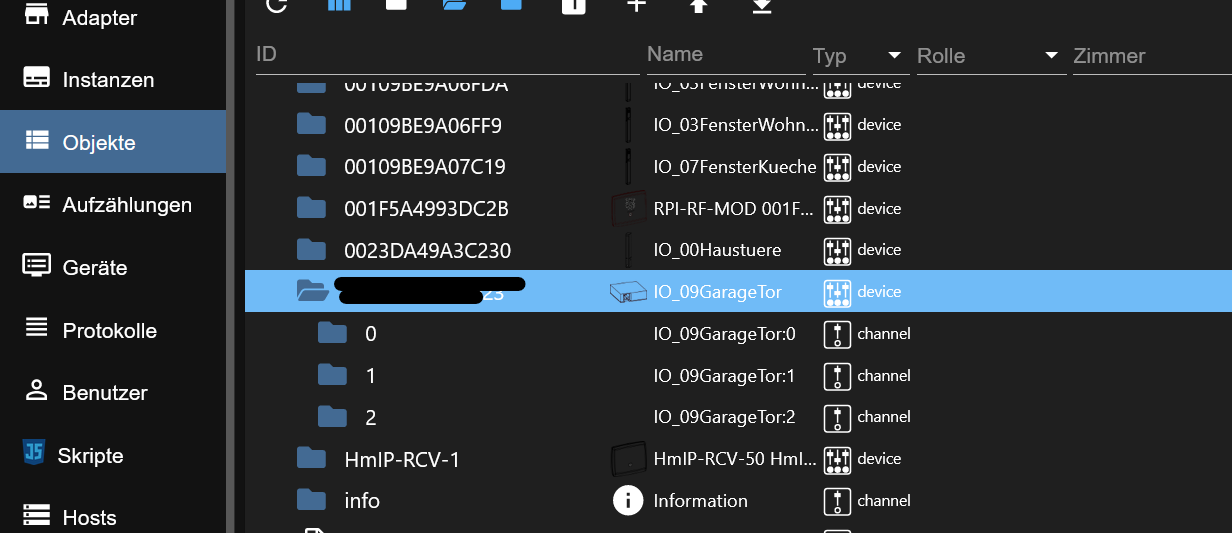The image size is (1232, 533).
Task: Click ID text 0023DA49A3C230
Action: click(428, 250)
